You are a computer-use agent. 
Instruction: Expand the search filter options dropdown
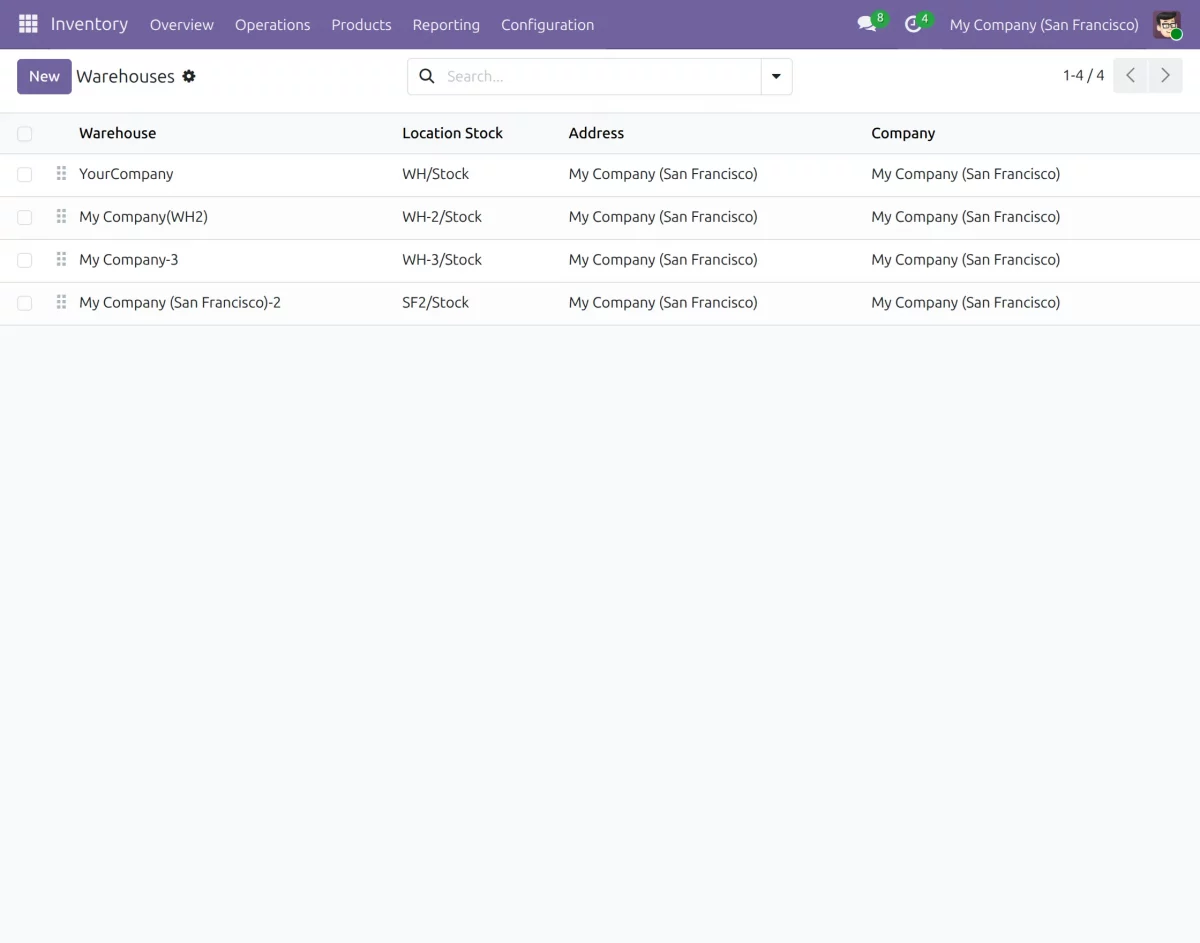(x=776, y=76)
